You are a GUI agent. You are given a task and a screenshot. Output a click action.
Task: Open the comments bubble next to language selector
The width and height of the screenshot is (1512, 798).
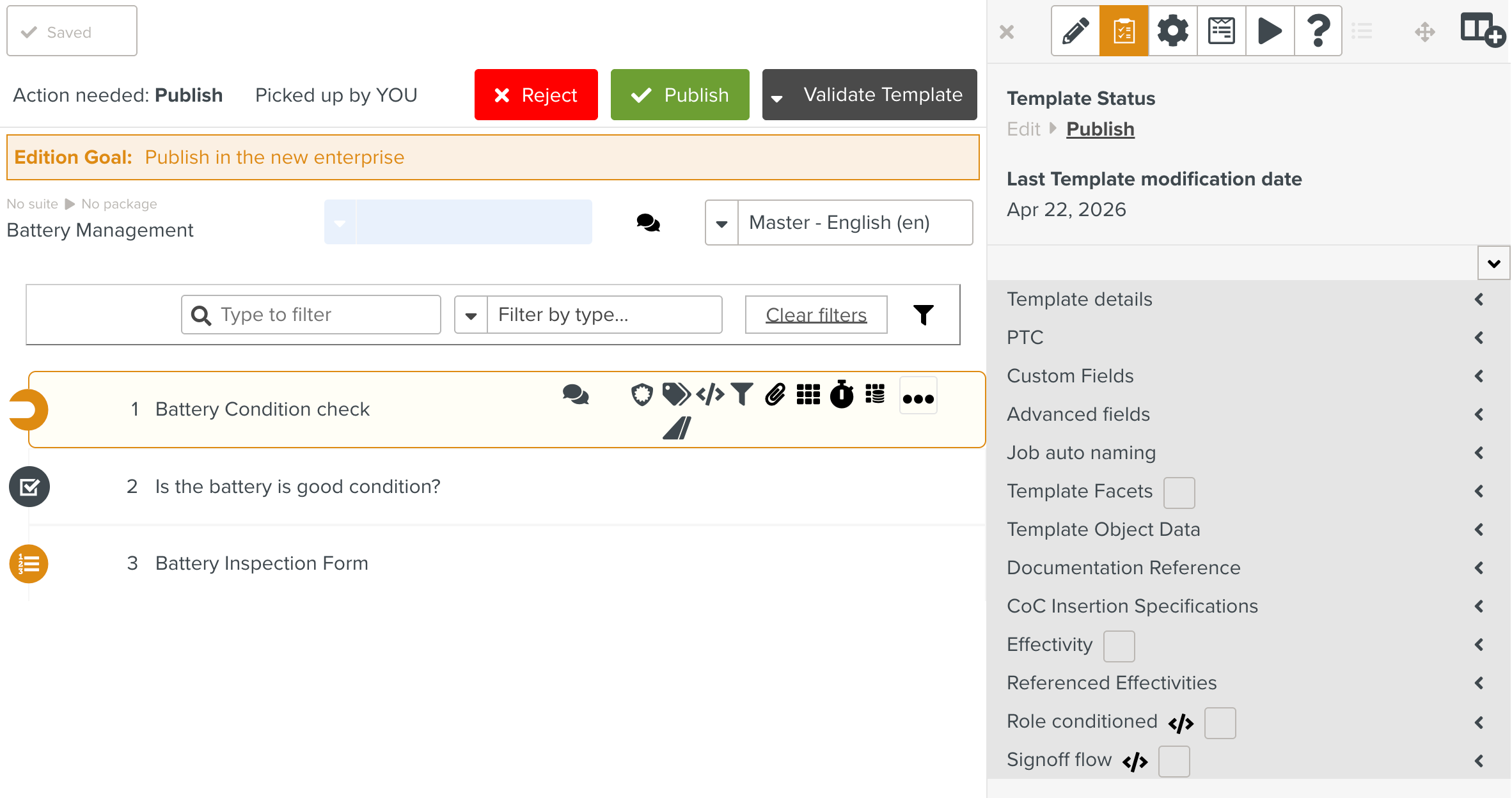click(x=648, y=223)
